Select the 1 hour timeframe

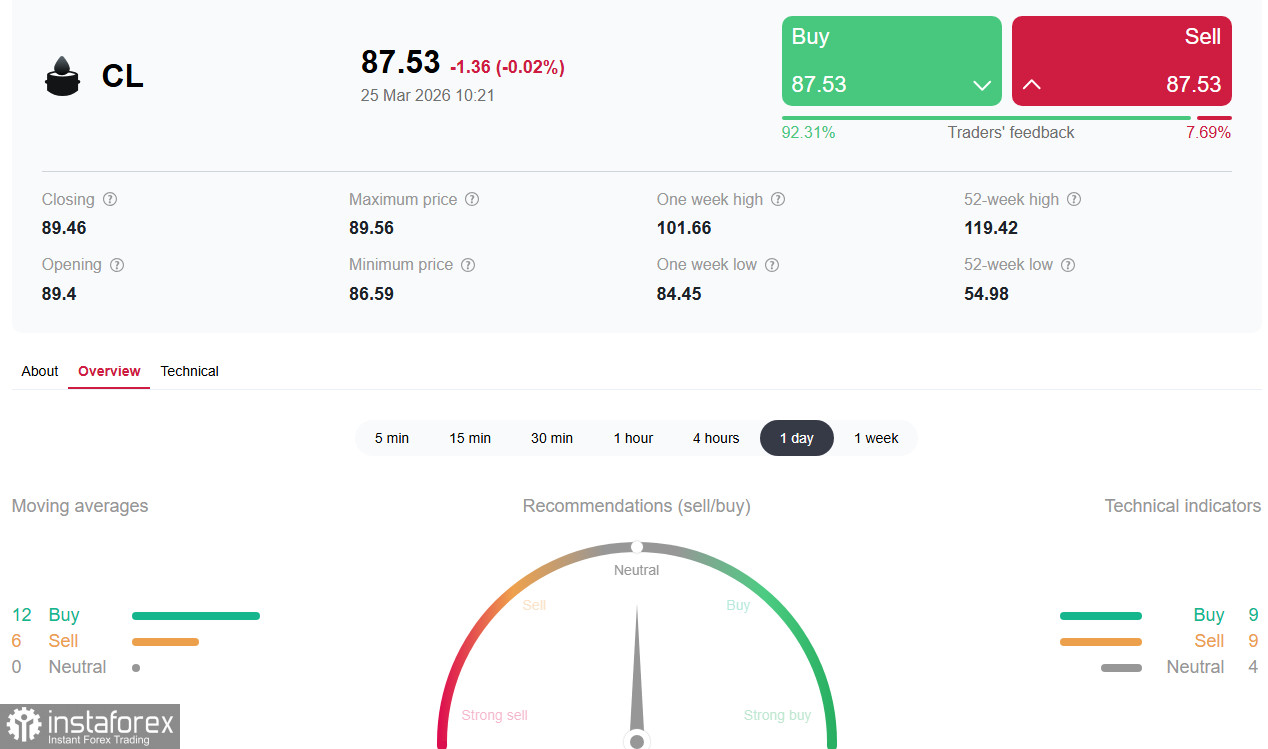click(x=633, y=438)
